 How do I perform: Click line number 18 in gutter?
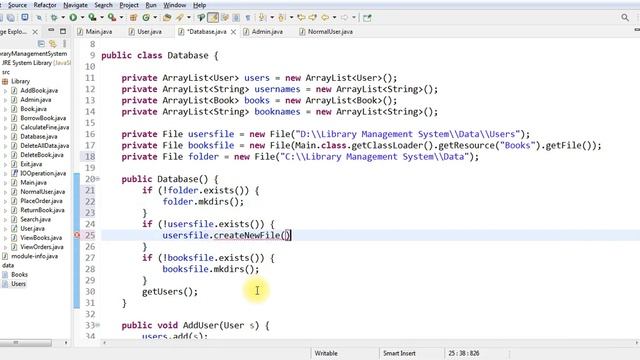(90, 157)
